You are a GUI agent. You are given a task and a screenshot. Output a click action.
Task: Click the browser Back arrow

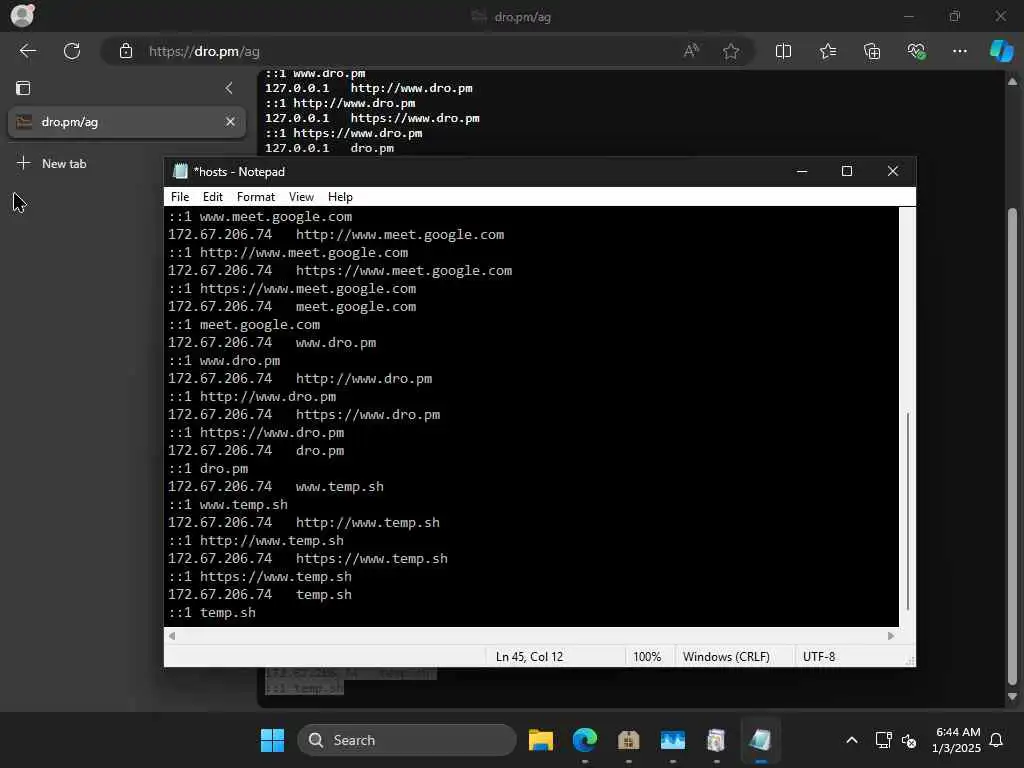pos(27,51)
